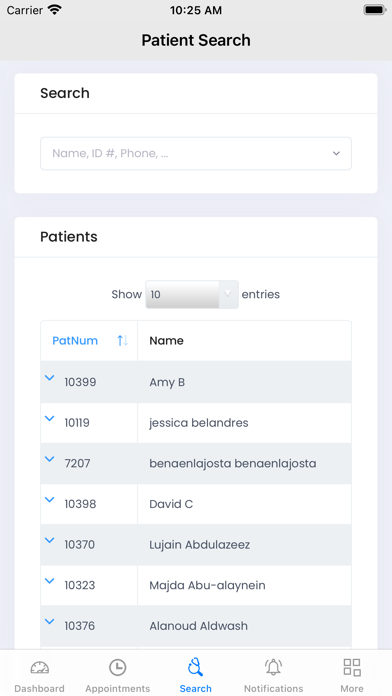Image resolution: width=392 pixels, height=696 pixels.
Task: Expand row for patient 10399
Action: click(50, 378)
